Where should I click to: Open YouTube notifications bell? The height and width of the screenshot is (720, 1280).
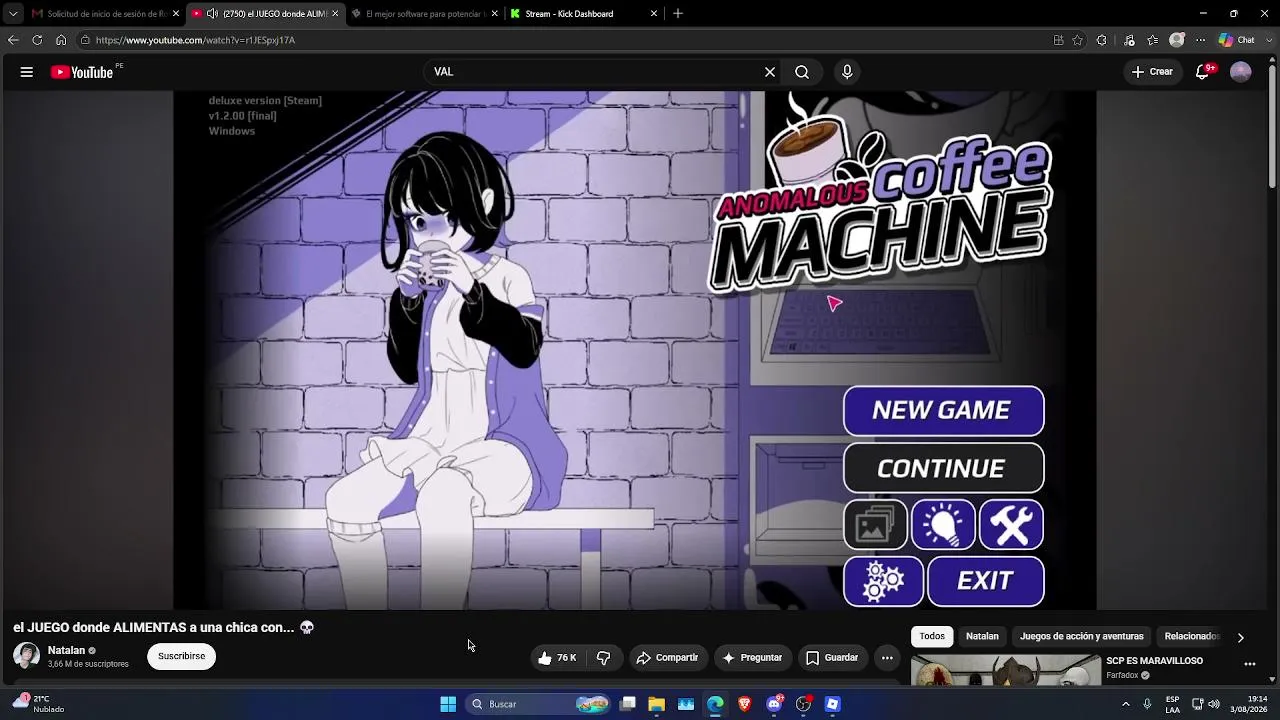click(1204, 72)
